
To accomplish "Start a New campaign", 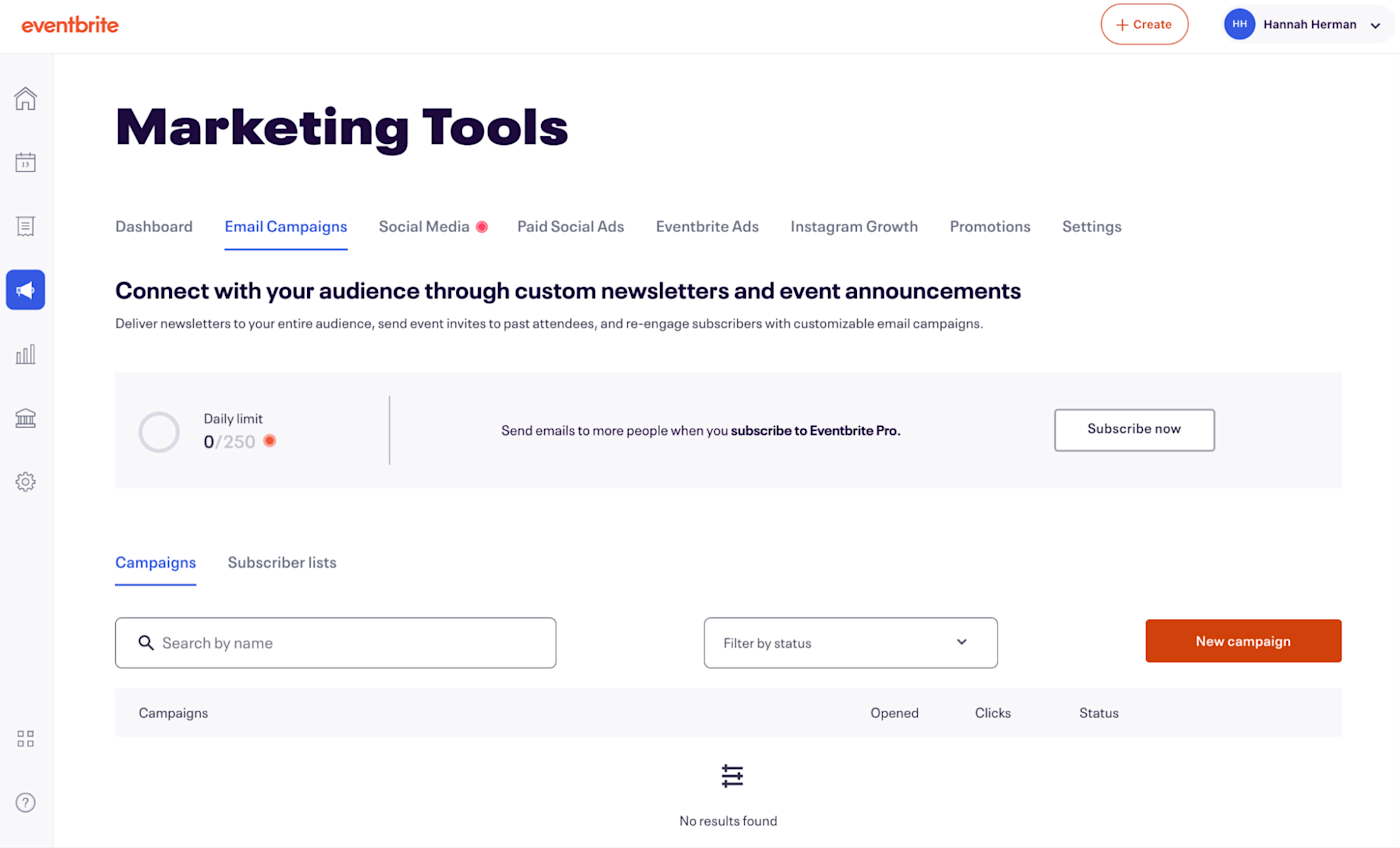I will pyautogui.click(x=1243, y=641).
